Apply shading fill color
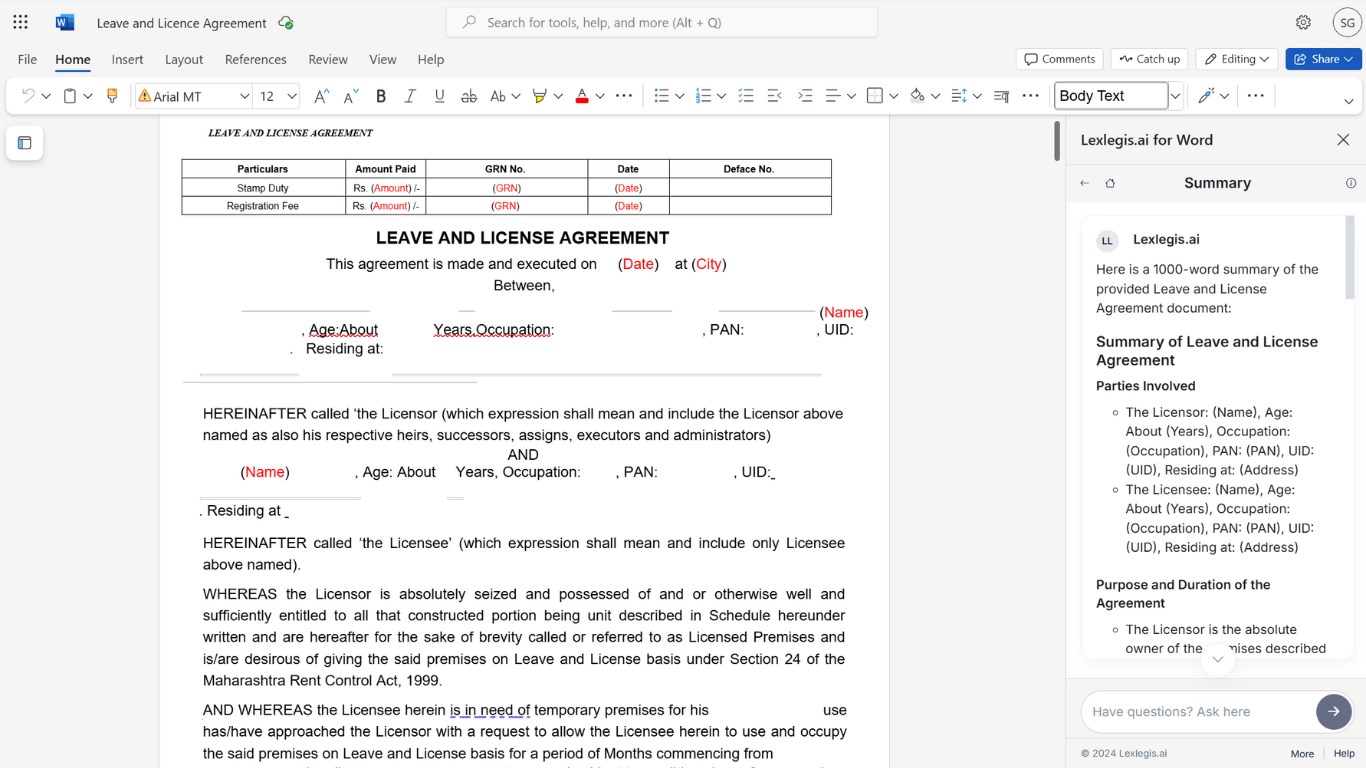Screen dimensions: 1366x768 click(917, 96)
